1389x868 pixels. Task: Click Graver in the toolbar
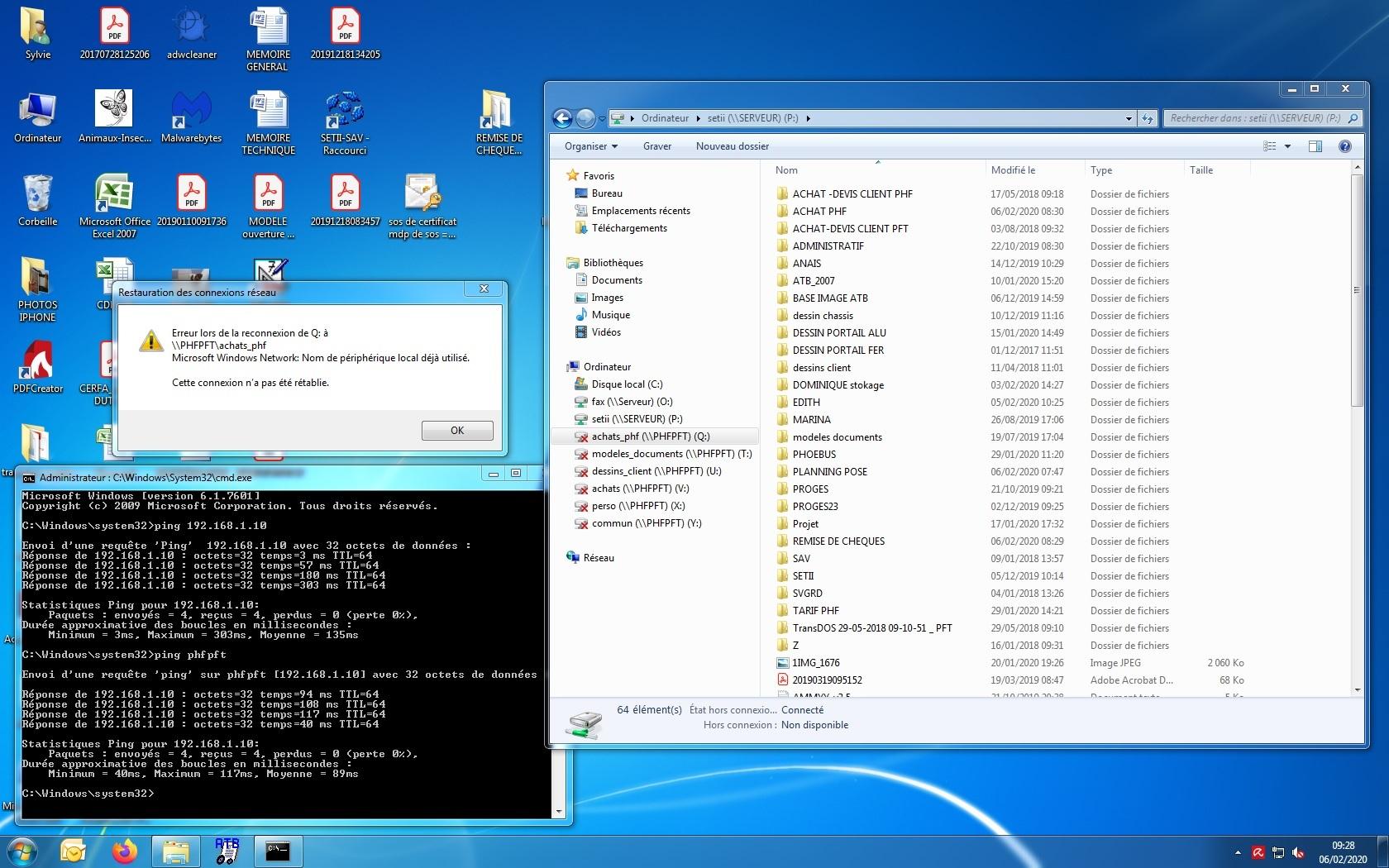pyautogui.click(x=657, y=146)
